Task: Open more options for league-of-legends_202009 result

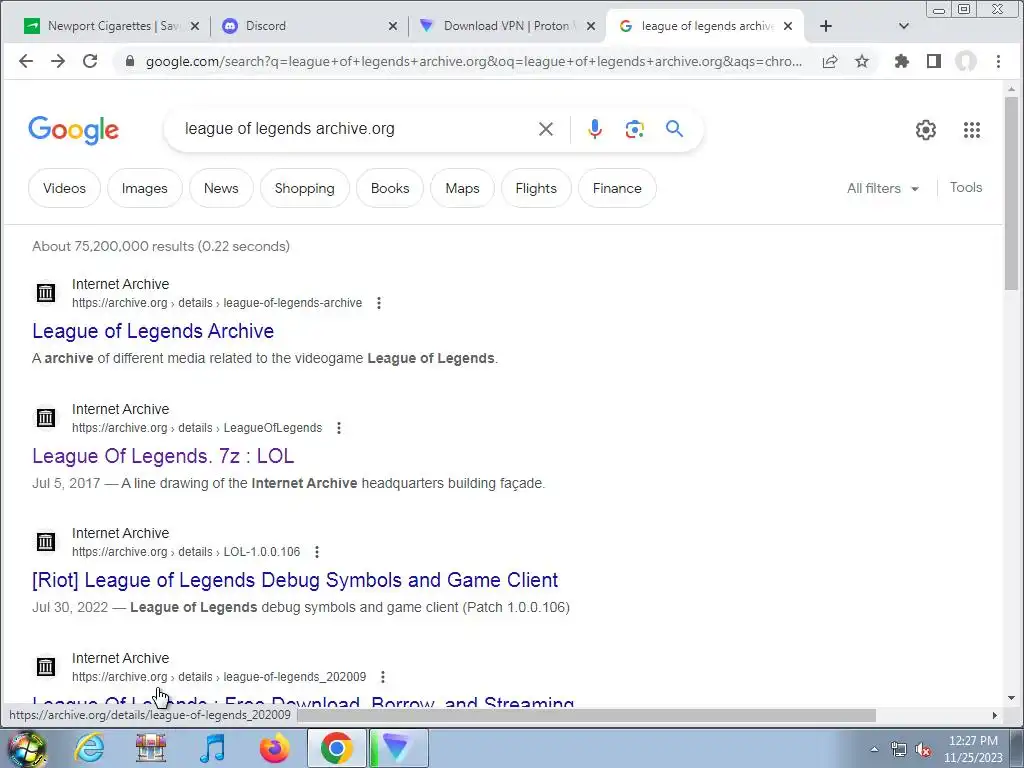Action: pyautogui.click(x=383, y=677)
